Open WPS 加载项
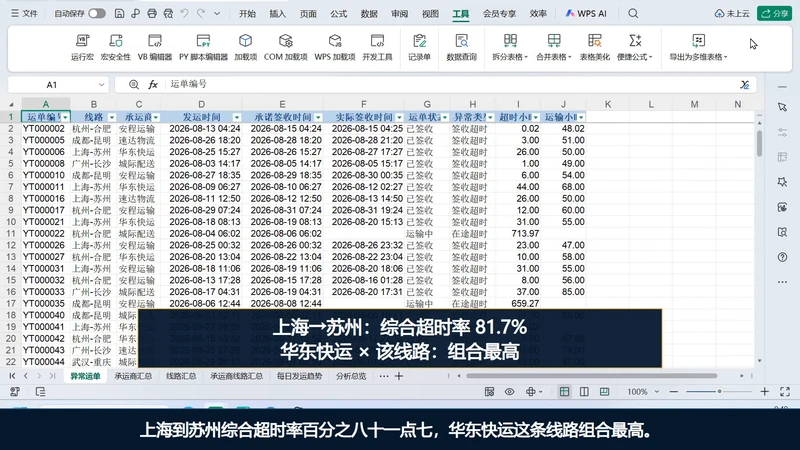Image resolution: width=800 pixels, height=450 pixels. click(335, 47)
